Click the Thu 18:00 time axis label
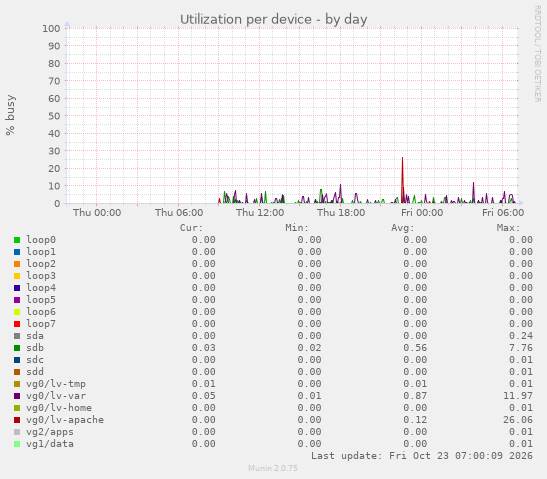547x479 pixels. pyautogui.click(x=341, y=213)
